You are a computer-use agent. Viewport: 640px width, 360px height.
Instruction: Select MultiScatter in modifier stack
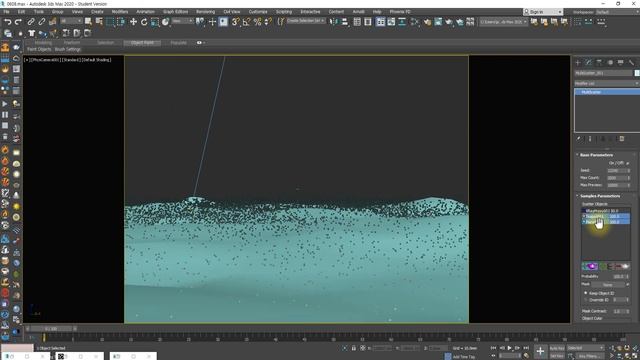tap(607, 92)
